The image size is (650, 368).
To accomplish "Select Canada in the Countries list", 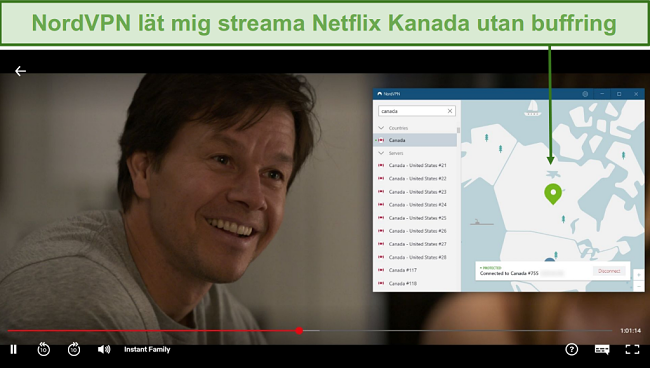I will pyautogui.click(x=415, y=140).
